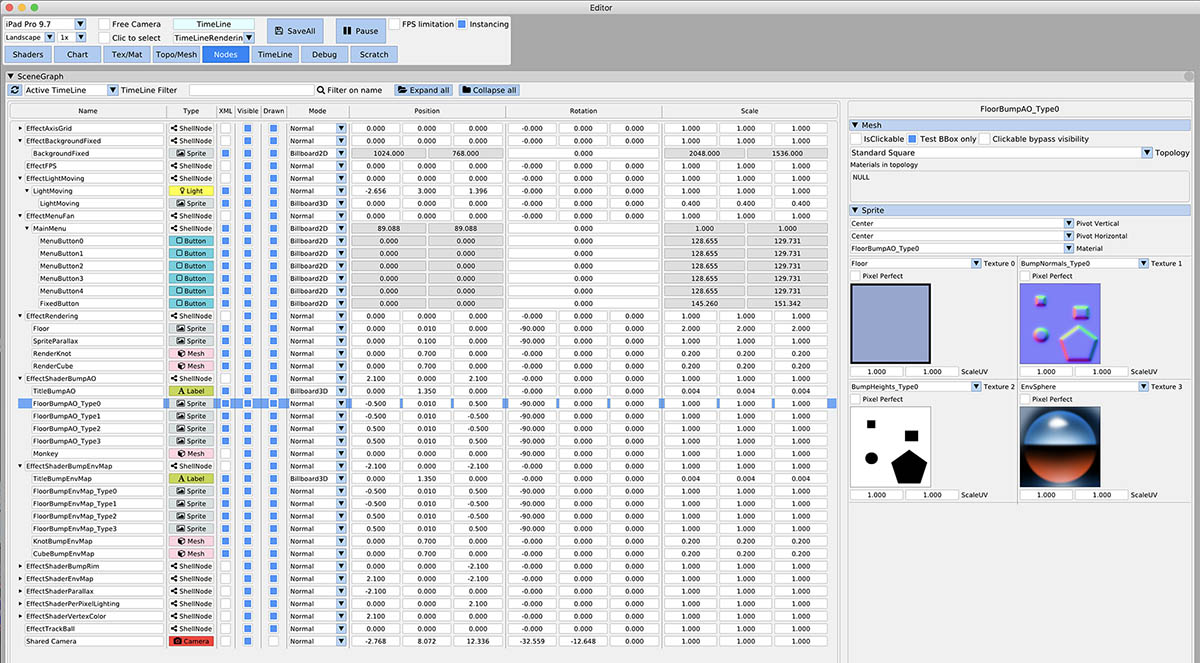The image size is (1200, 663).
Task: Check IsClickable in the Mesh panel
Action: [857, 138]
